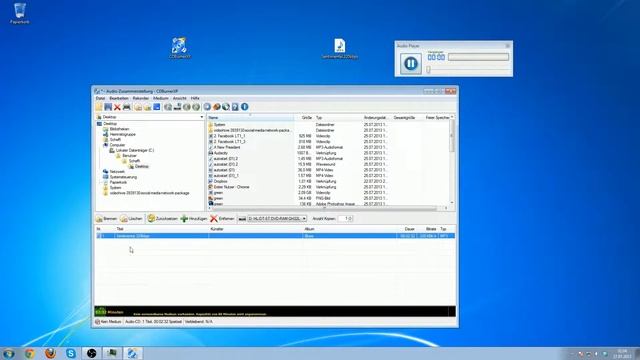The image size is (640, 360).
Task: Select the 2. Facebook LT1_1 row in the file list
Action: click(x=329, y=136)
